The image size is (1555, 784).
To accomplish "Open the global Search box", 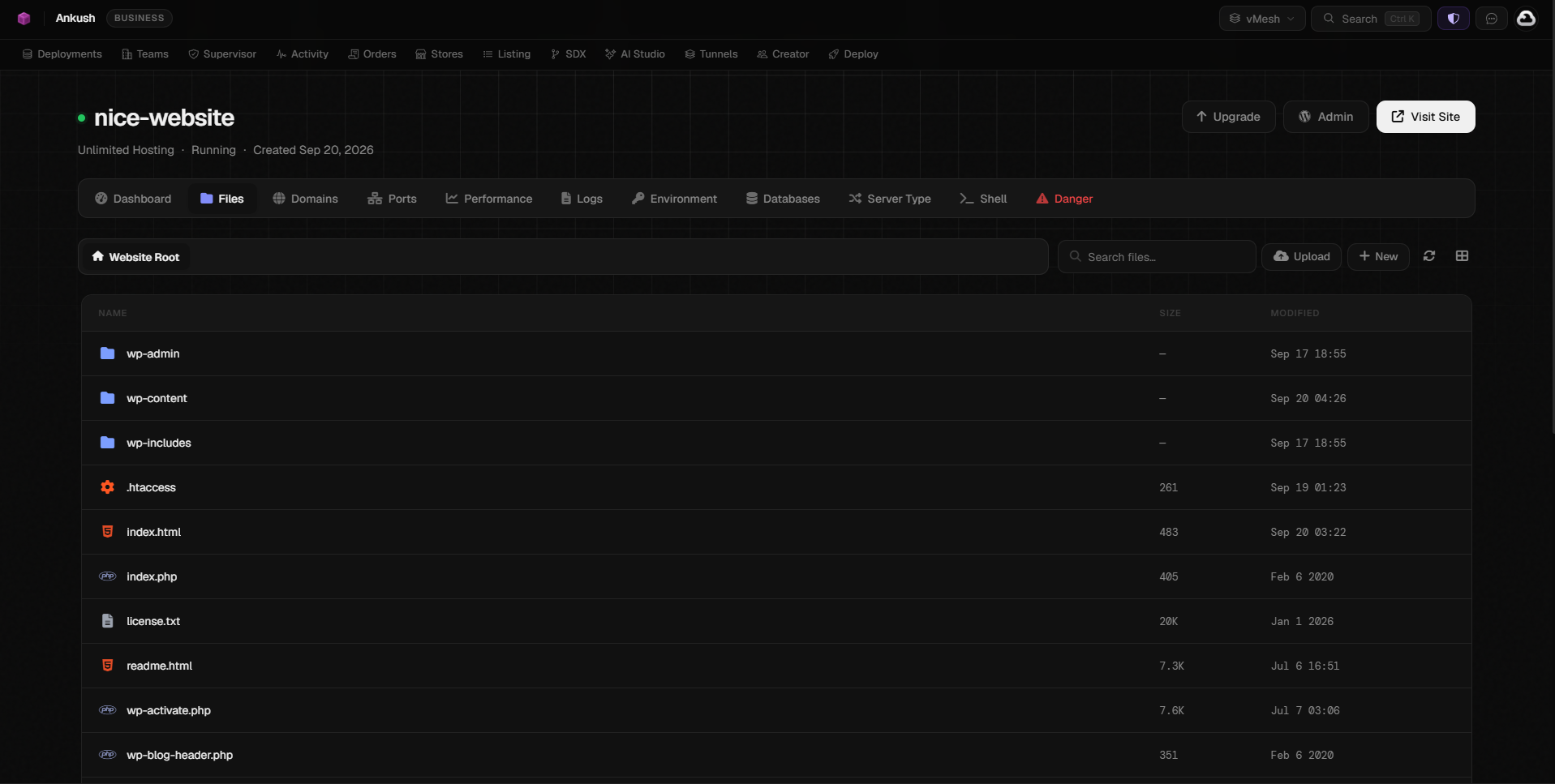I will [1371, 19].
